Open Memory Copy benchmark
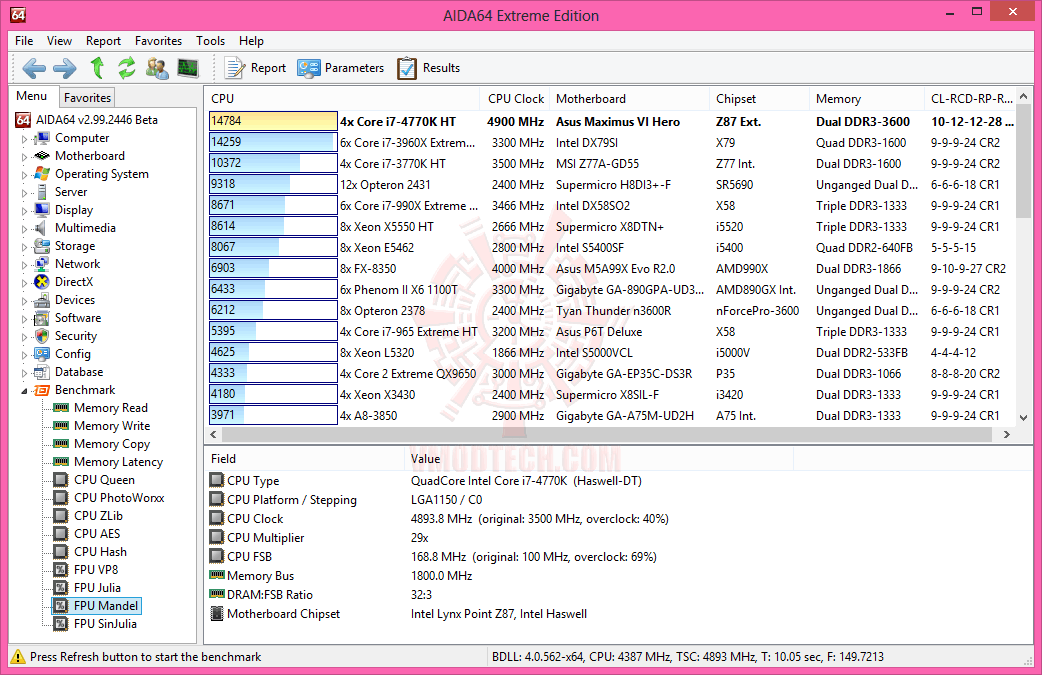 (112, 444)
